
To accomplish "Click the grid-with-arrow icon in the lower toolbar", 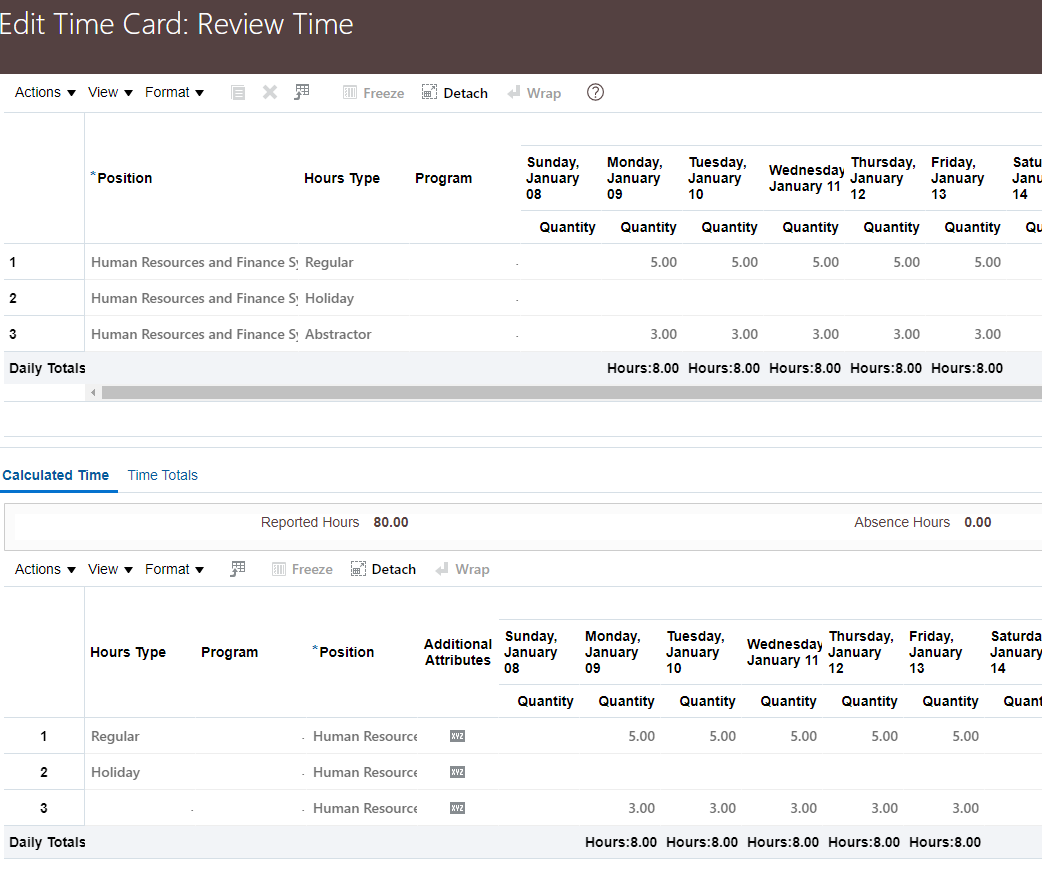I will pyautogui.click(x=237, y=568).
